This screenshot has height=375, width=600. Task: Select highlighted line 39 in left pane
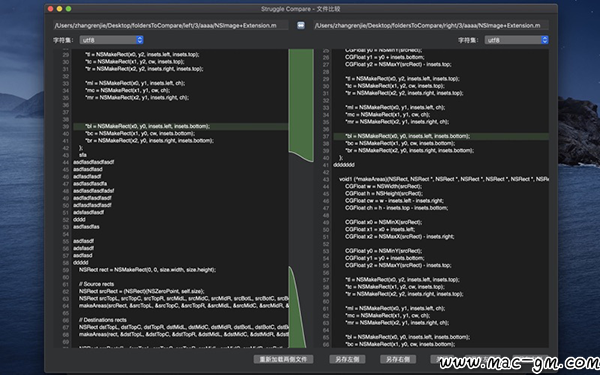click(x=181, y=126)
